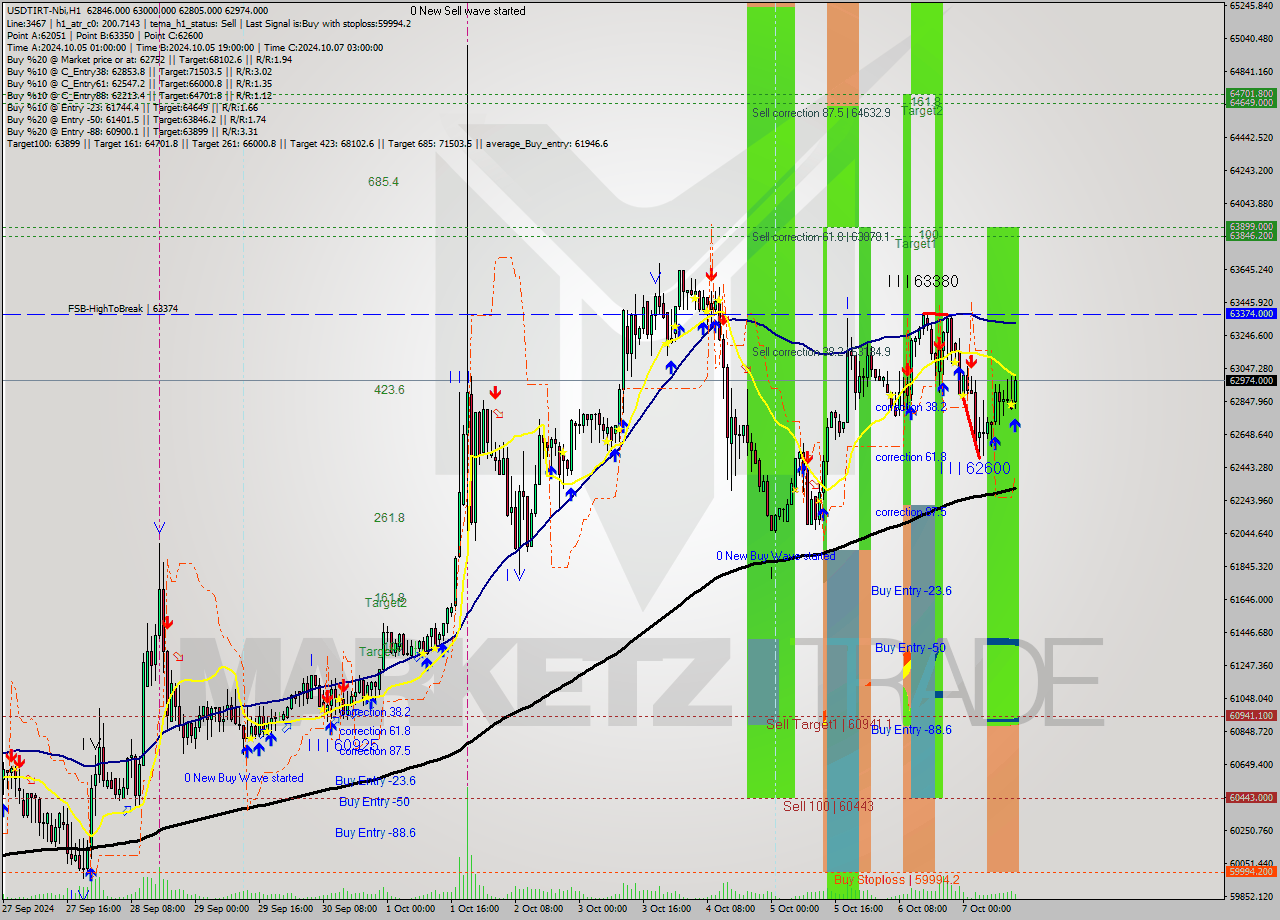Click the green 64649.000 price tag

pos(1251,102)
